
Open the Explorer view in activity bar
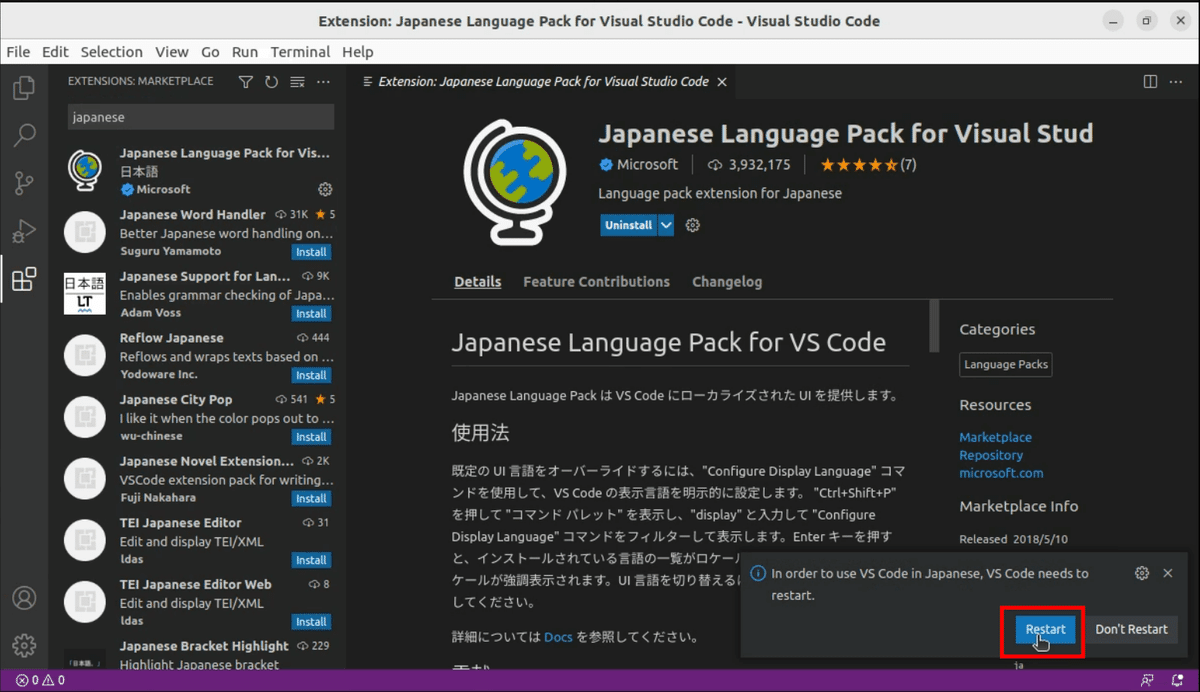coord(24,88)
